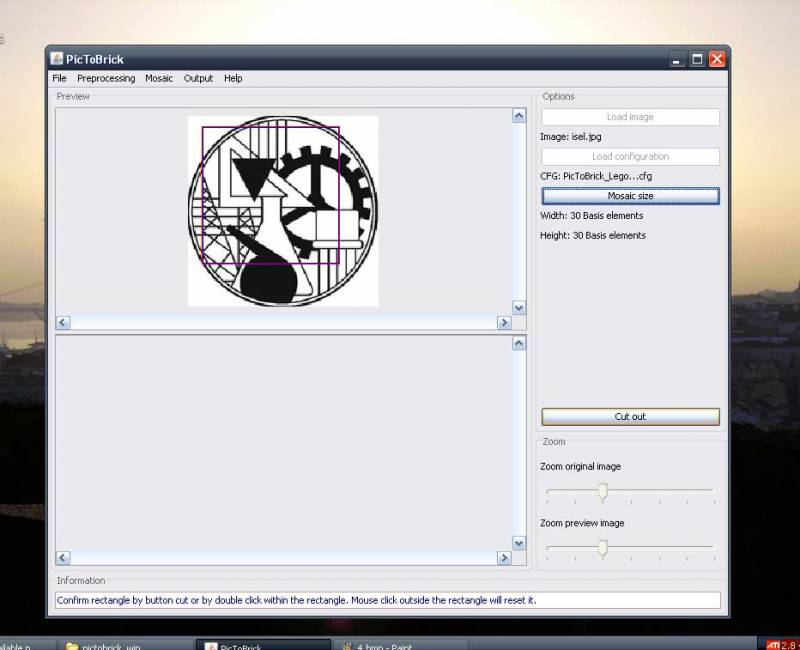Open the File menu
This screenshot has height=650, width=800.
[x=59, y=78]
